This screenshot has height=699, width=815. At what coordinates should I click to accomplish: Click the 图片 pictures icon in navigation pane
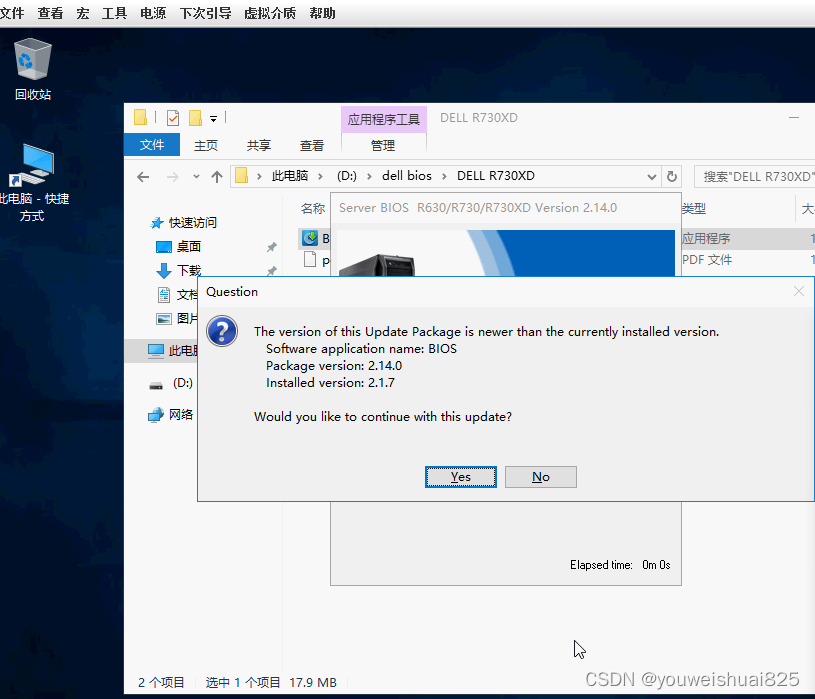(x=164, y=318)
